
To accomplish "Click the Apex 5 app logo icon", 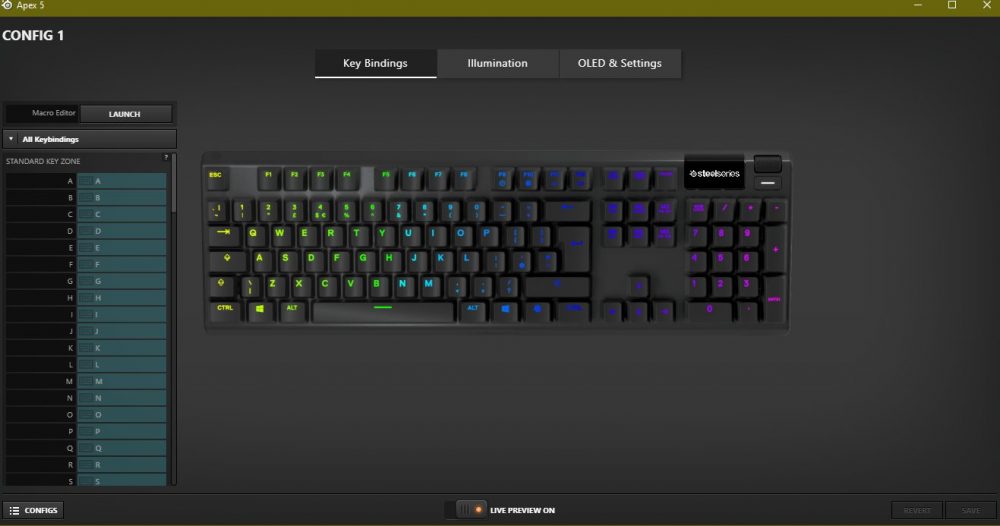I will coord(6,5).
